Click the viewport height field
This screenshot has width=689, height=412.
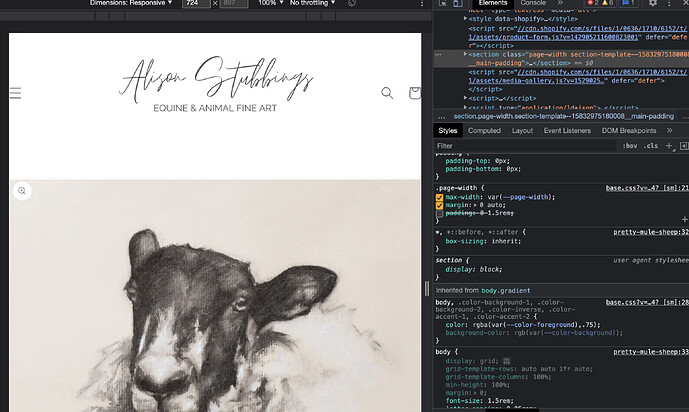pyautogui.click(x=234, y=3)
